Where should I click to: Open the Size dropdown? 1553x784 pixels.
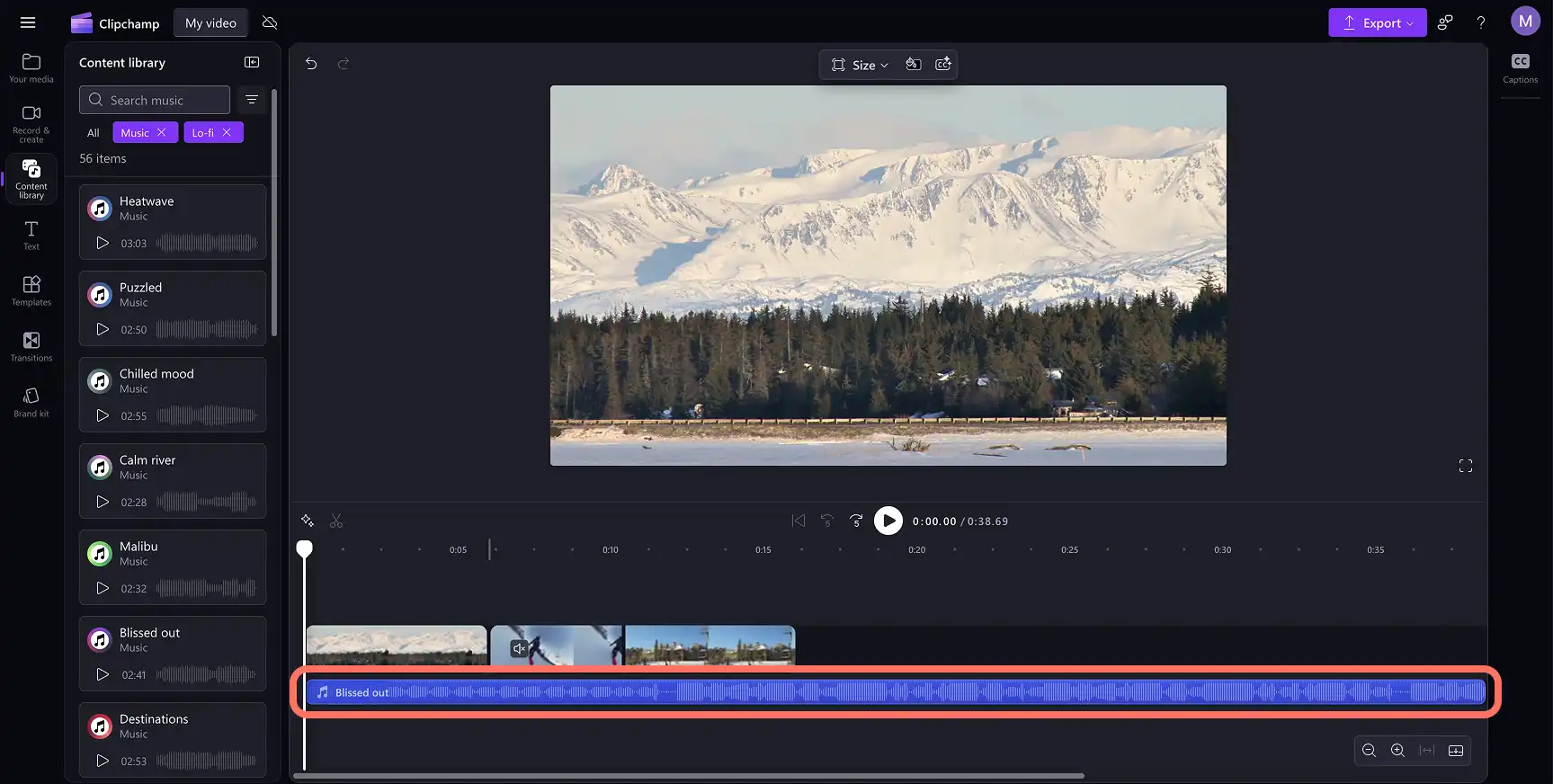click(x=860, y=65)
